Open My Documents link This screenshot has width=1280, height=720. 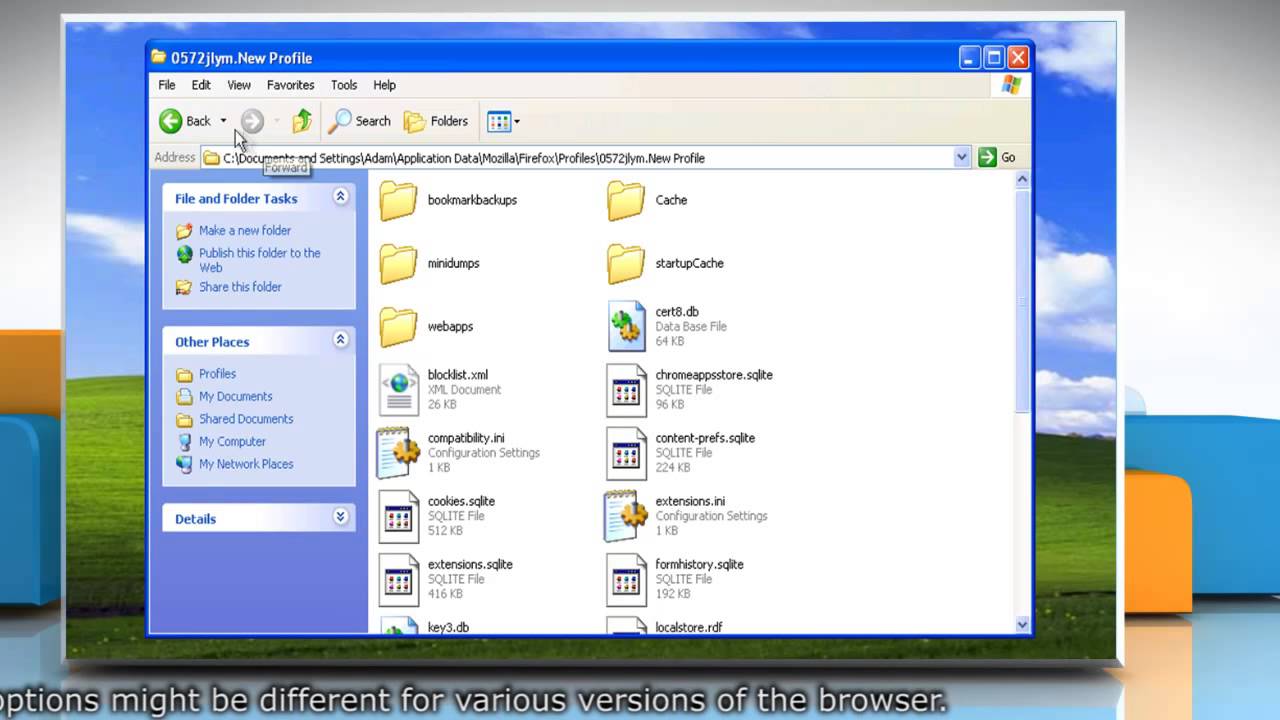pos(235,396)
